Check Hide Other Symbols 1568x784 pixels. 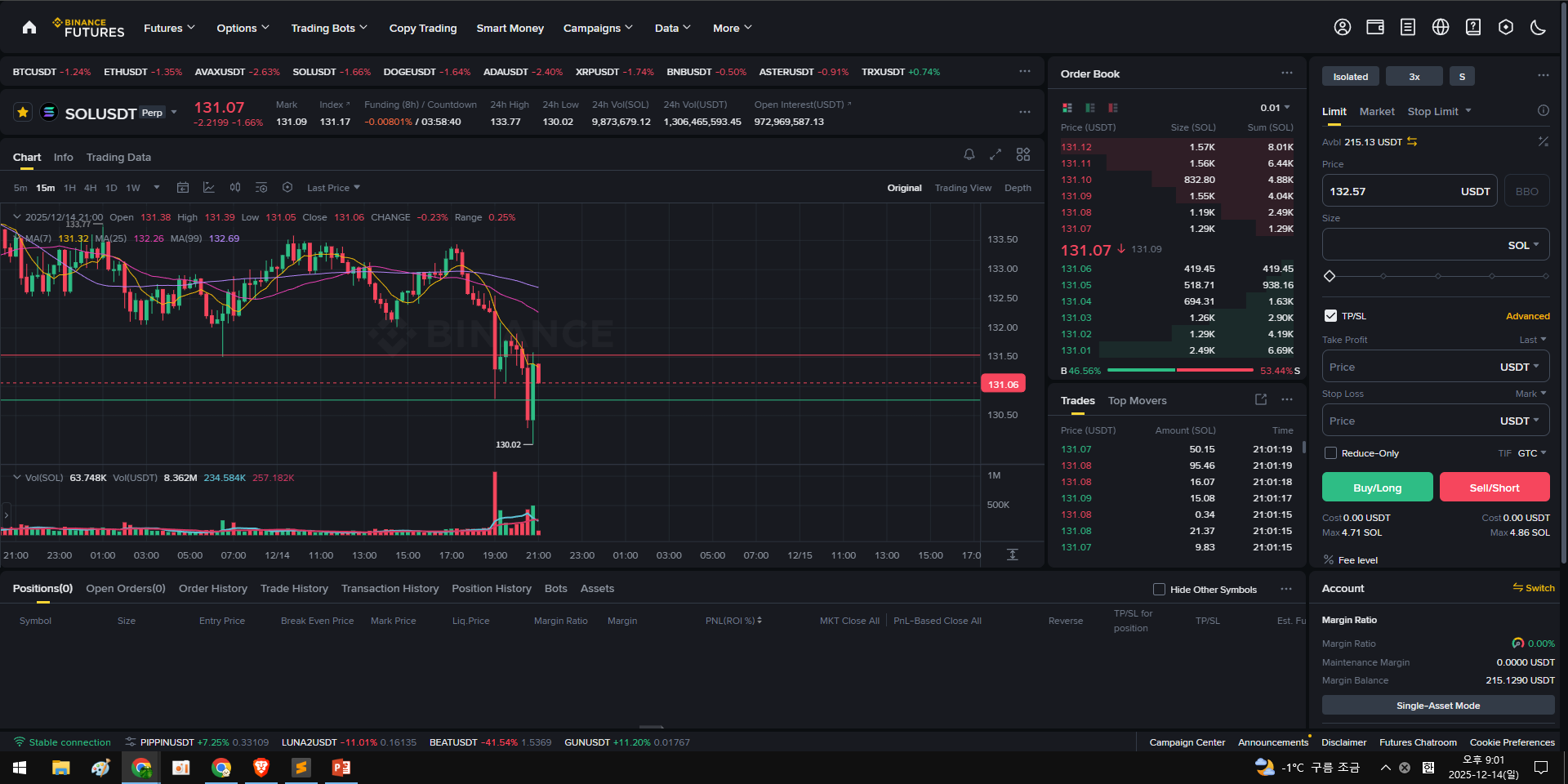1159,590
